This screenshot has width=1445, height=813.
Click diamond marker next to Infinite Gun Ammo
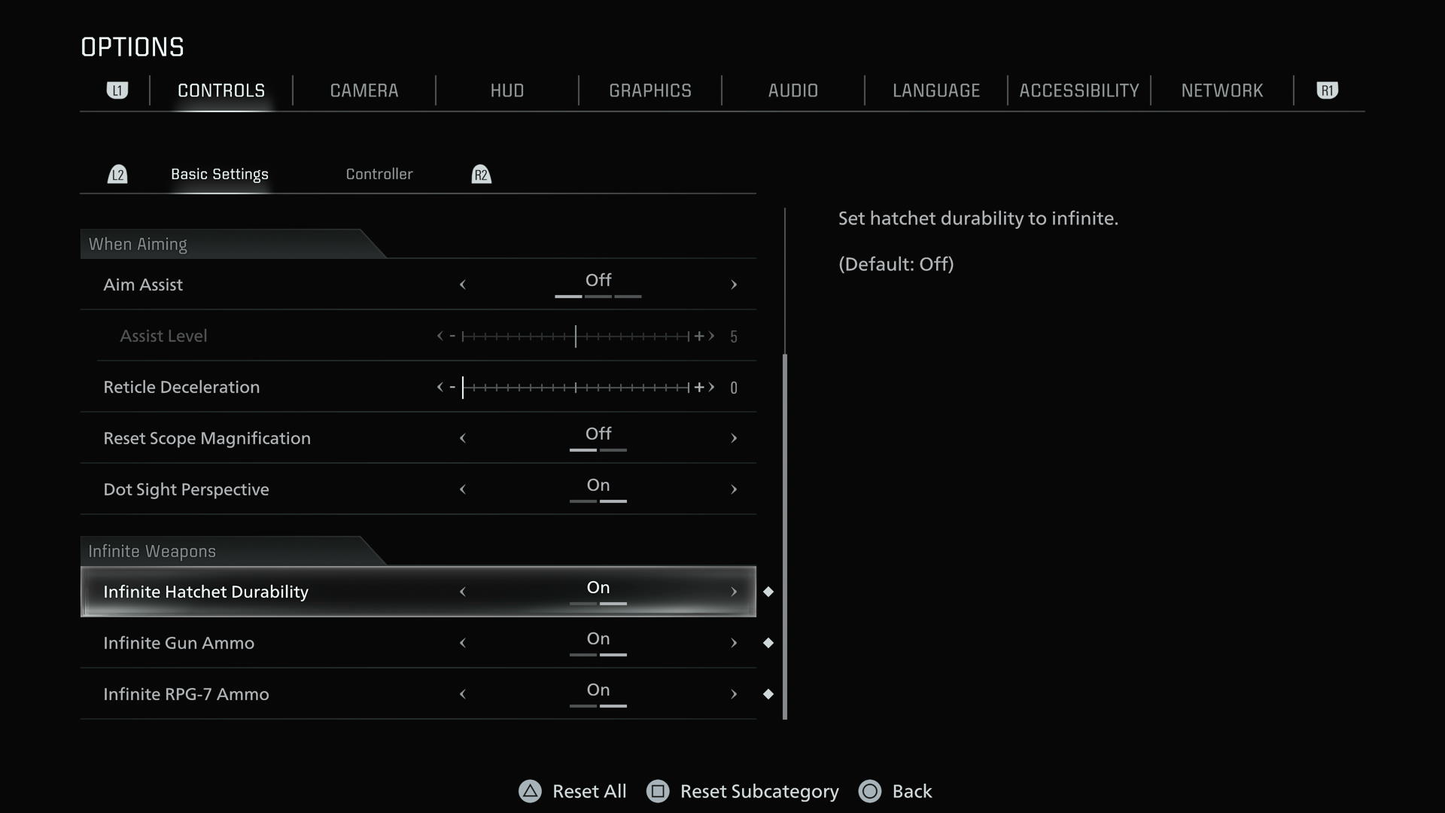pyautogui.click(x=768, y=643)
